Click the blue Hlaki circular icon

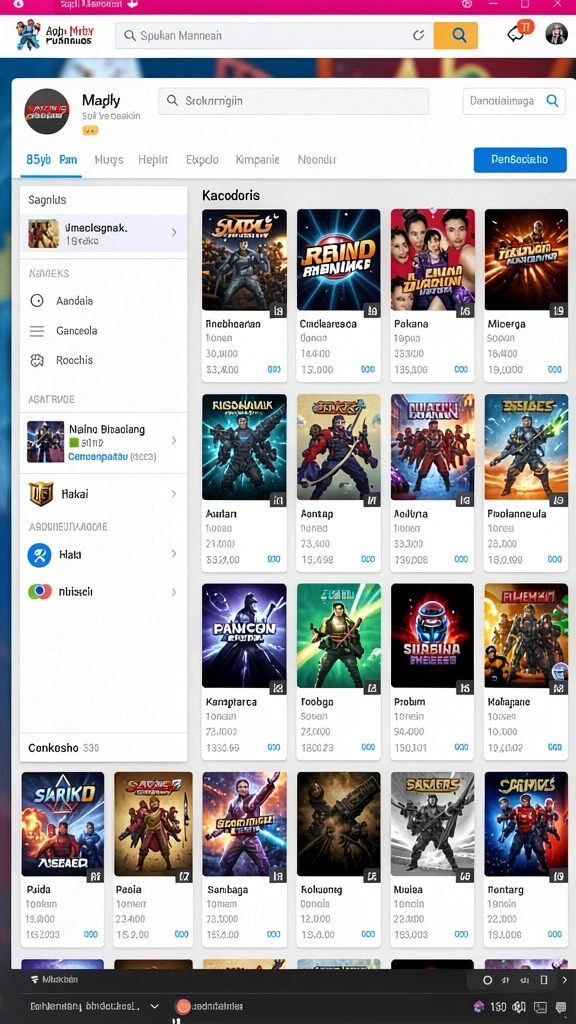[x=39, y=554]
